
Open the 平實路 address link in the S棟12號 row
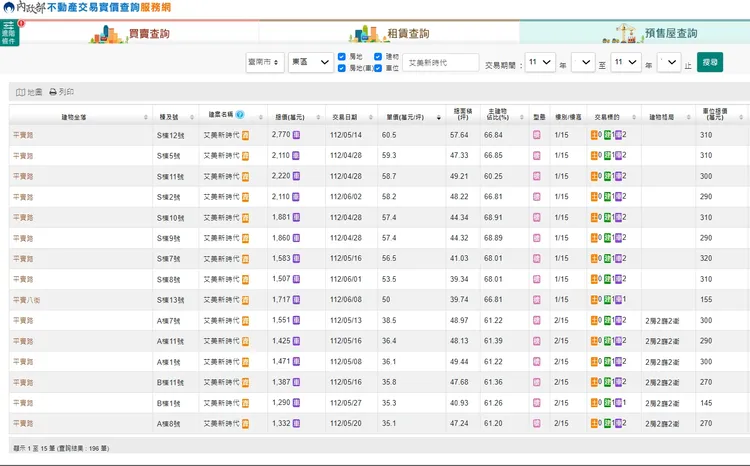(x=23, y=135)
